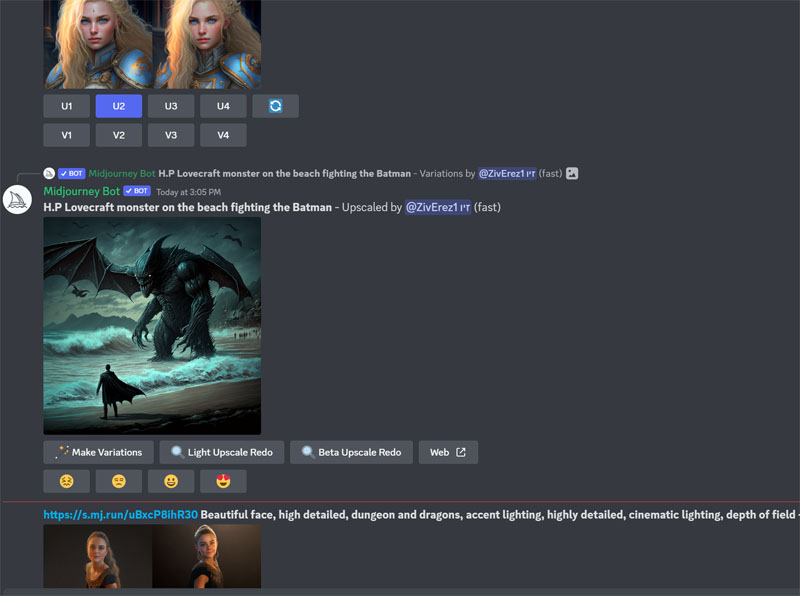Show @ZivErez1 mention in upscaled message

tap(438, 207)
